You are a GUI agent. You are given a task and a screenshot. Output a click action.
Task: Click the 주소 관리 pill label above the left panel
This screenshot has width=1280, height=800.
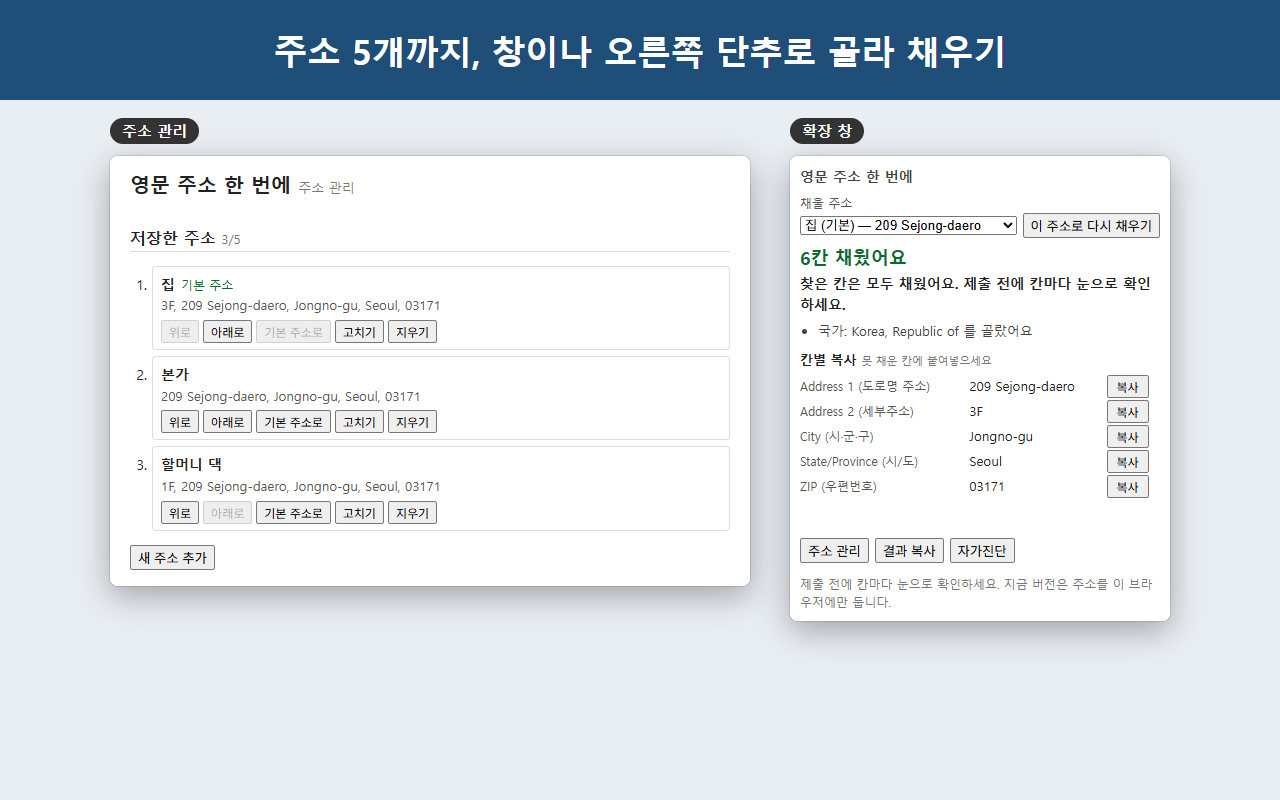(154, 131)
